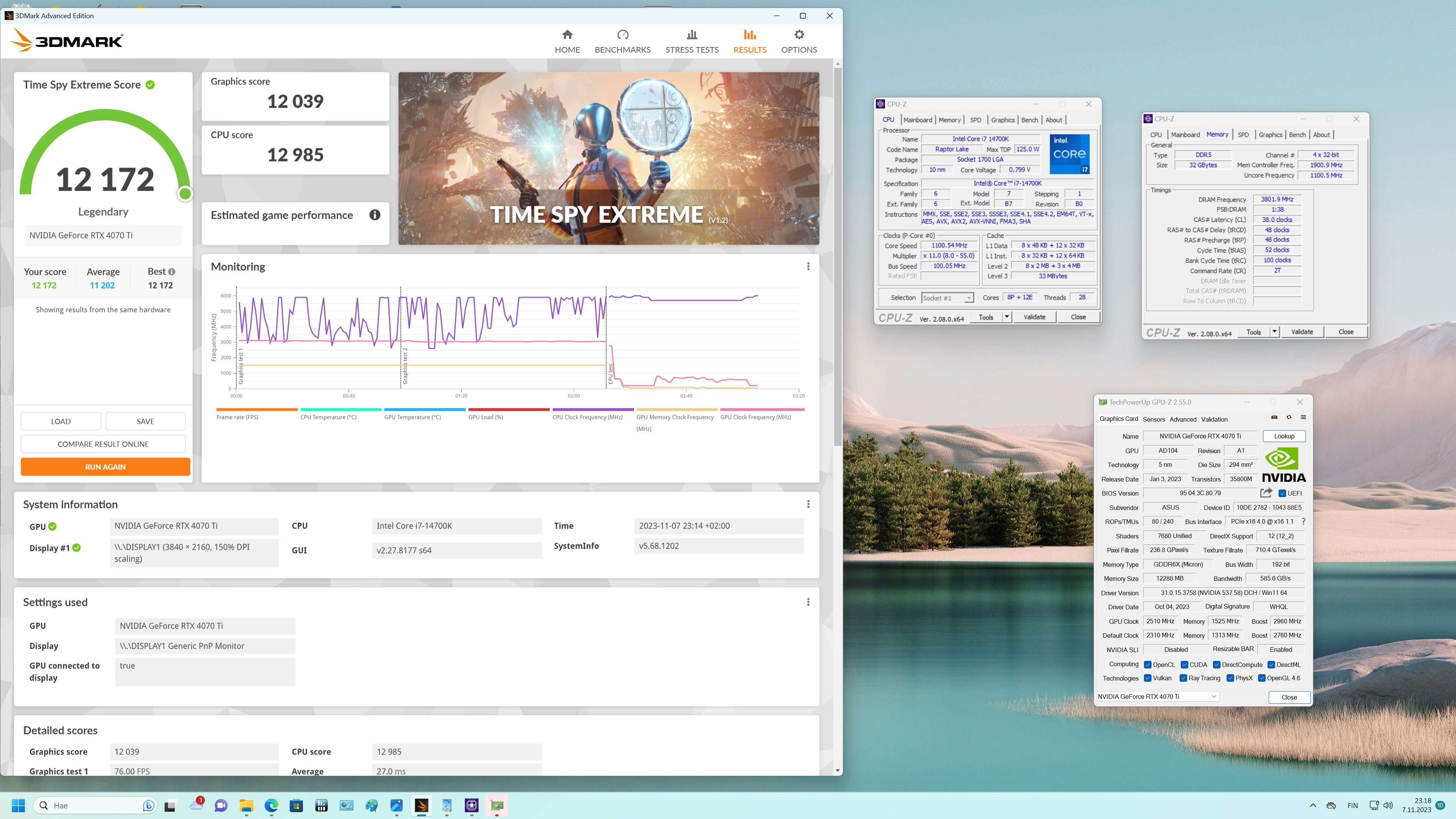
Task: Click the Bing chat icon in the search box
Action: (x=148, y=805)
